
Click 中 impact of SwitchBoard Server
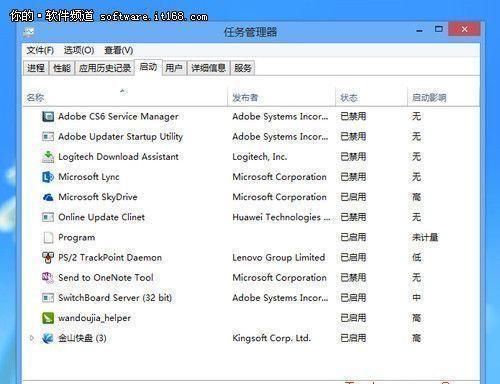pyautogui.click(x=417, y=298)
